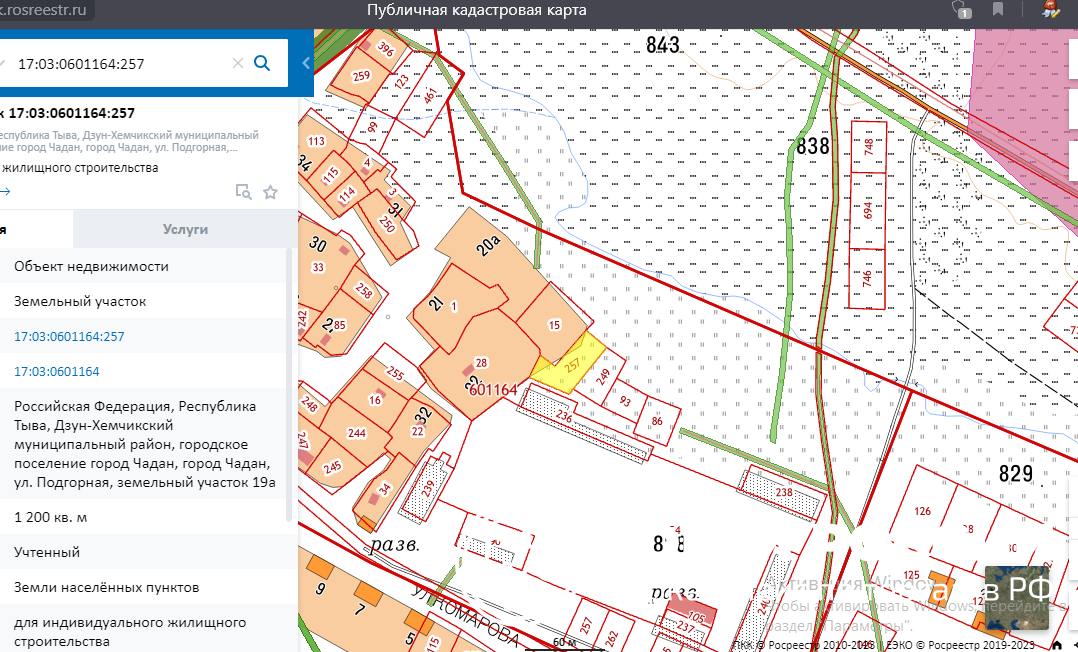Clear the cadastral number search field

pos(238,64)
